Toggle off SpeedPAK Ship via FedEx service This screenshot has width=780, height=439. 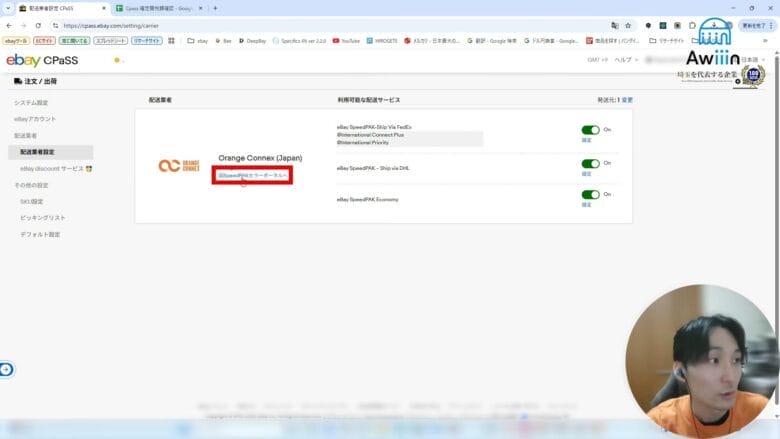590,130
